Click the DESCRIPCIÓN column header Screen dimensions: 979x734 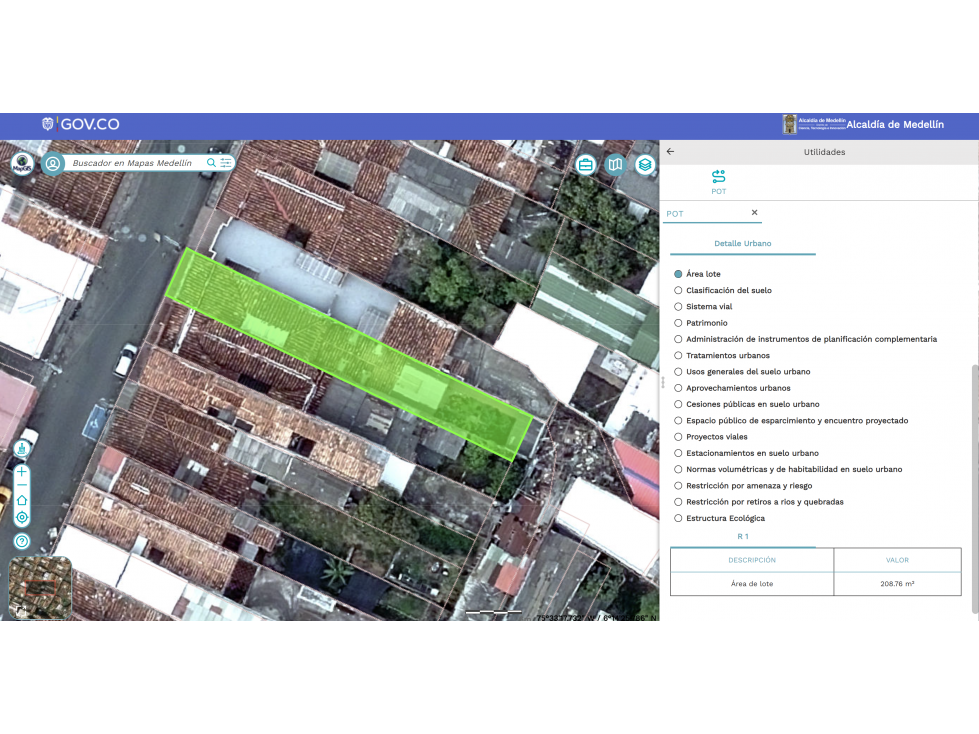point(752,560)
